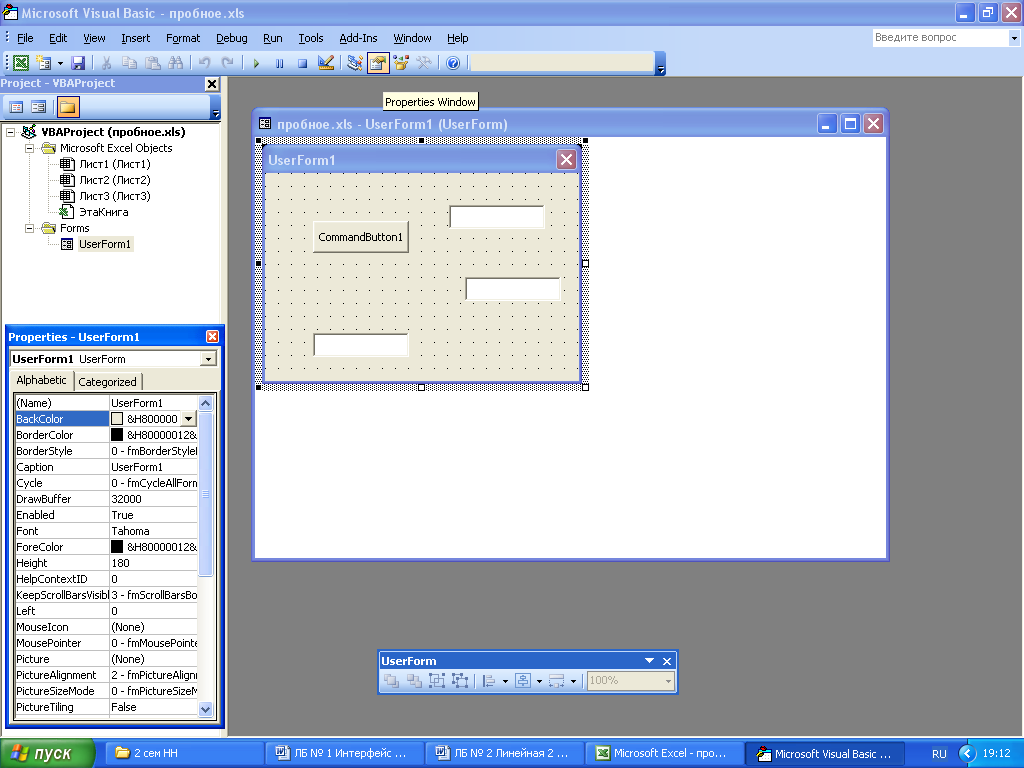Open the BackColor value dropdown arrow
The width and height of the screenshot is (1024, 768).
tap(188, 419)
